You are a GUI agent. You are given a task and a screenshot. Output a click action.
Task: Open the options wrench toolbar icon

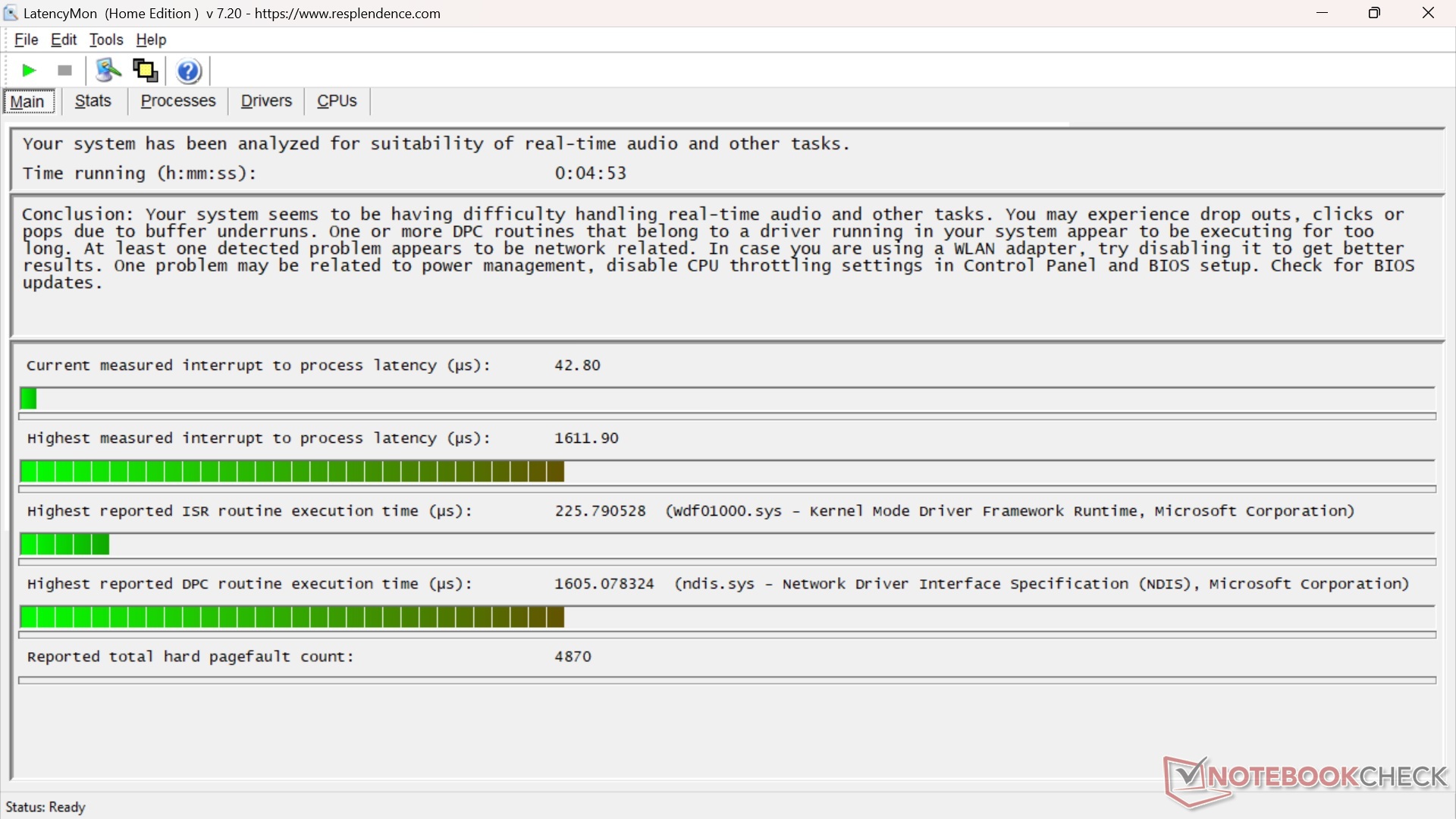pos(108,71)
